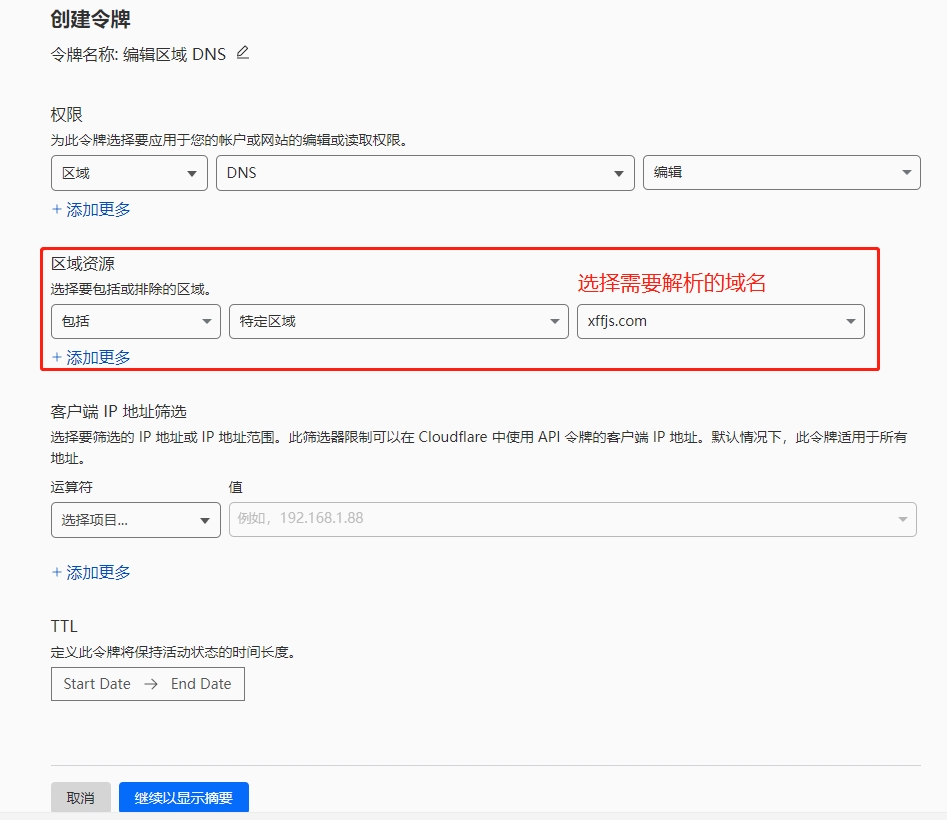
Task: Open the 包括 include/exclude dropdown
Action: pos(135,321)
